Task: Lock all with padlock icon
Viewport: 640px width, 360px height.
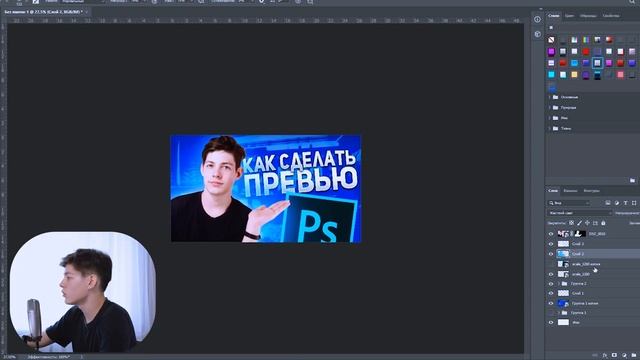Action: click(x=603, y=223)
